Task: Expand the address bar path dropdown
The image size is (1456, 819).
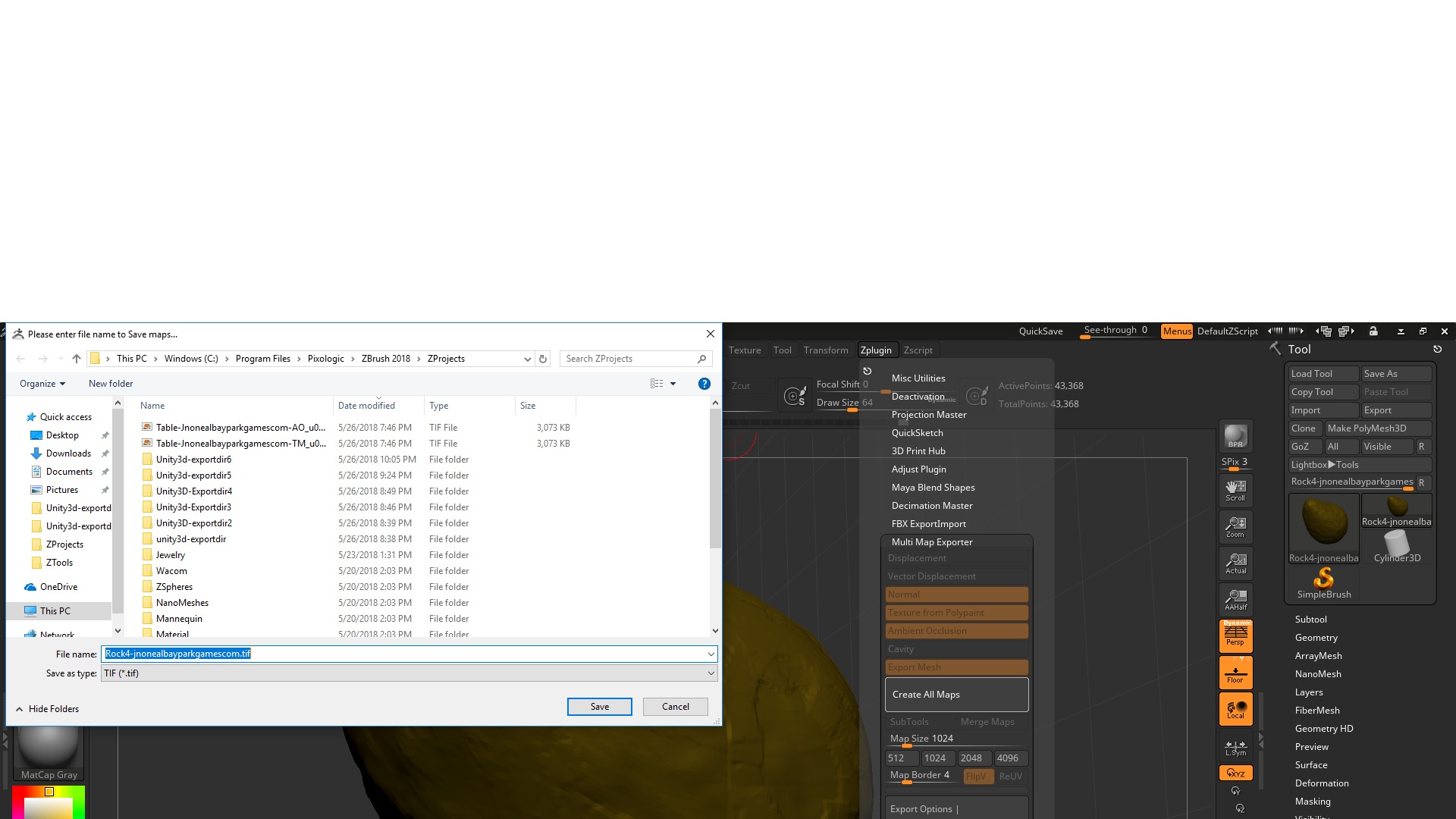Action: (x=527, y=359)
